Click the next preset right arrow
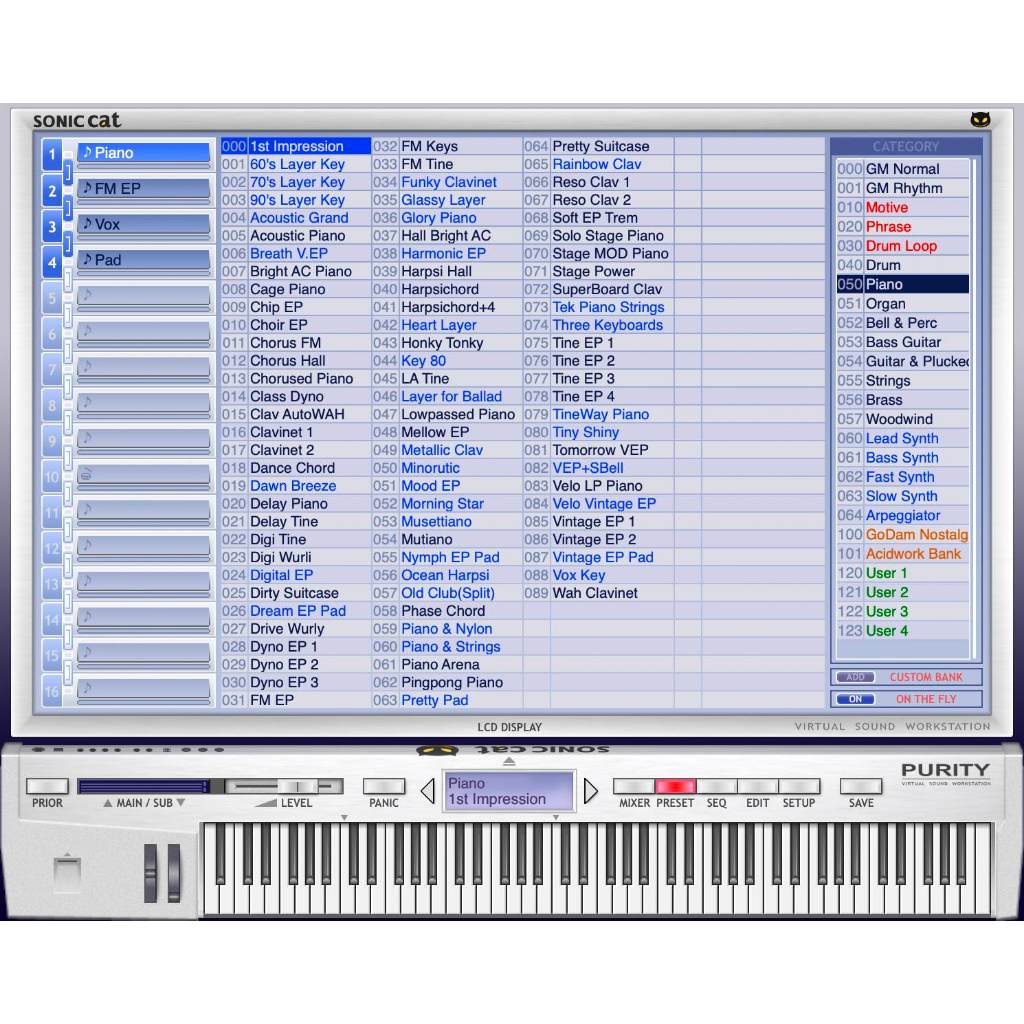 coord(590,791)
